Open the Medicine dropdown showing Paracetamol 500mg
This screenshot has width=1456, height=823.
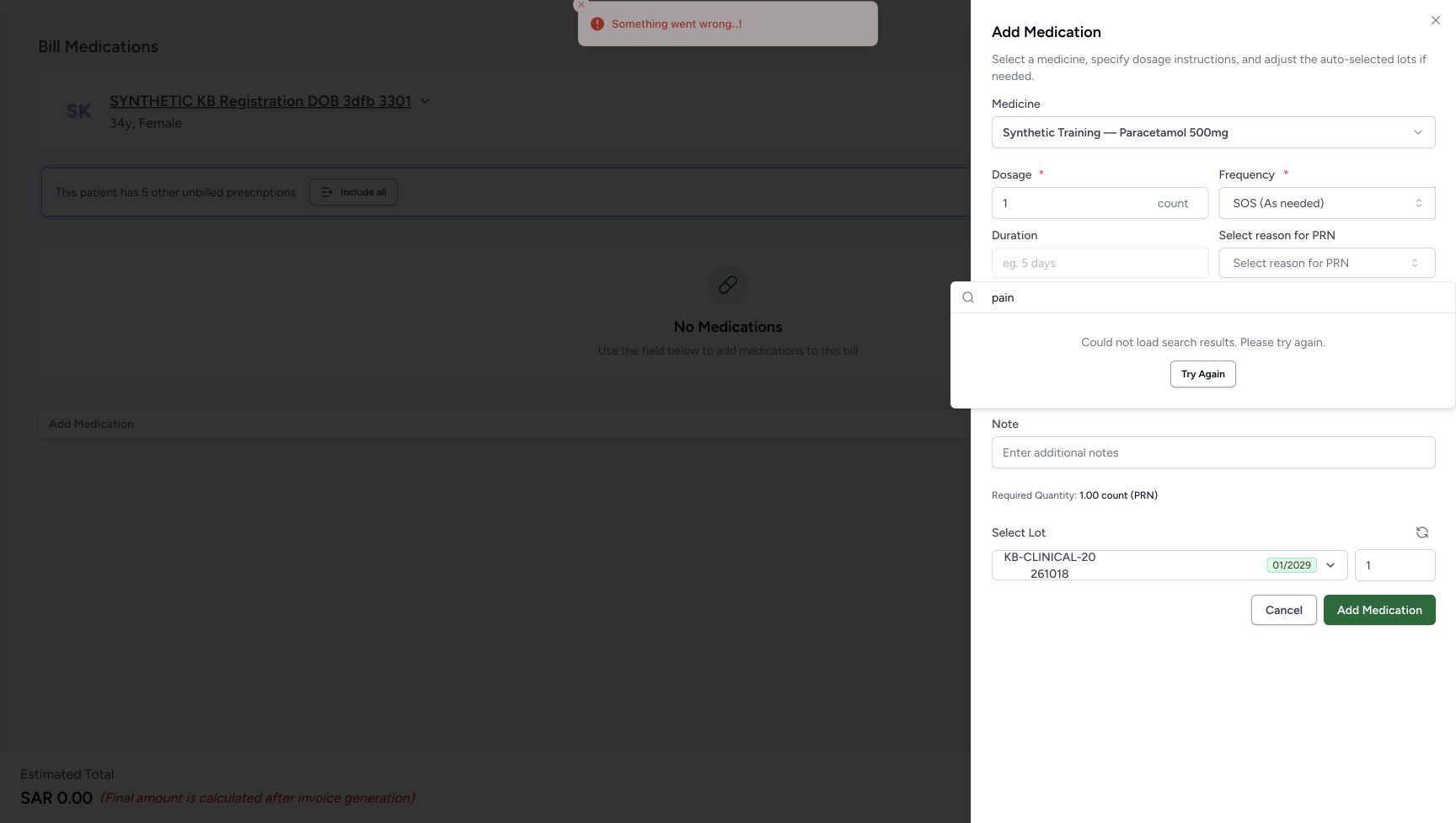tap(1213, 132)
